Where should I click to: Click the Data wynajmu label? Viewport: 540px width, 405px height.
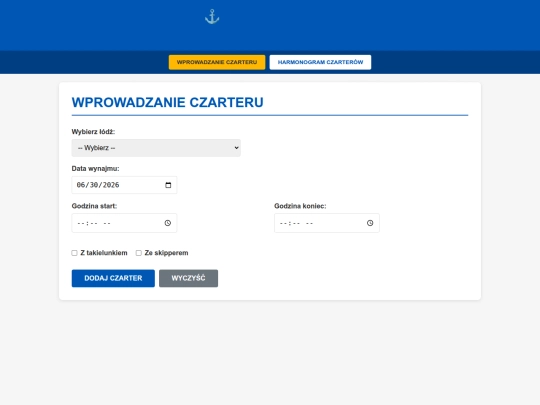pos(95,169)
